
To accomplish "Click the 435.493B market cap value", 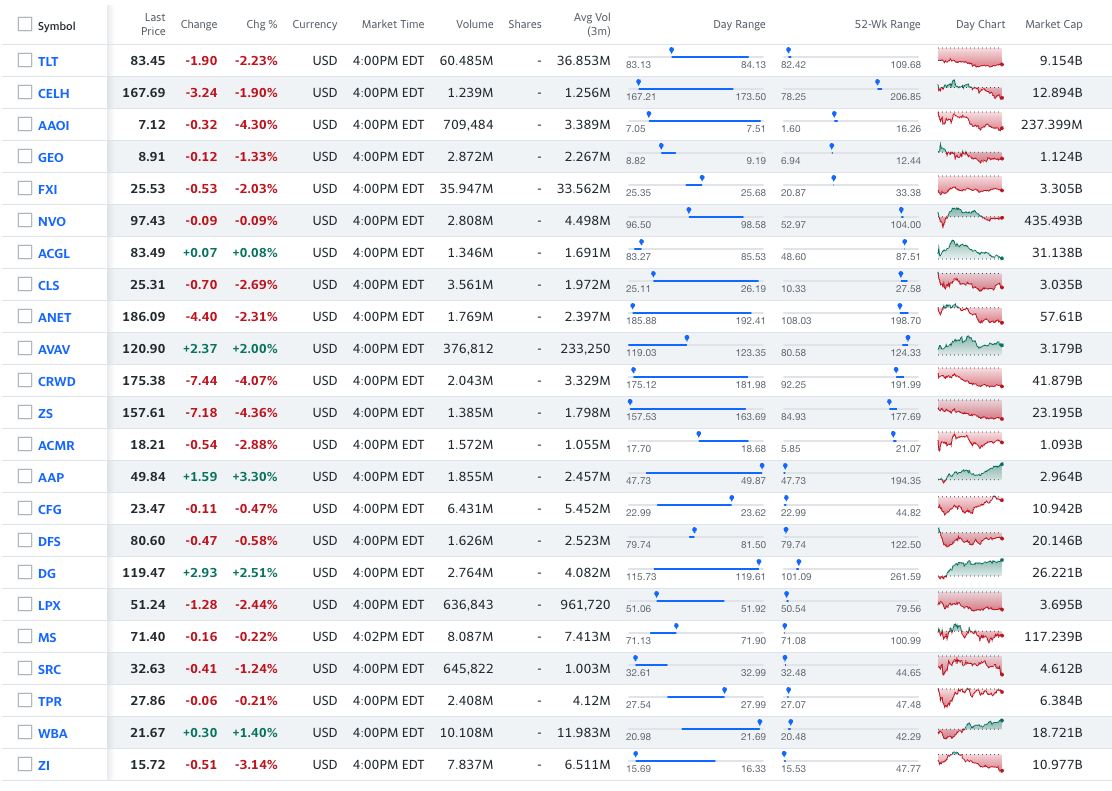I will [1053, 221].
